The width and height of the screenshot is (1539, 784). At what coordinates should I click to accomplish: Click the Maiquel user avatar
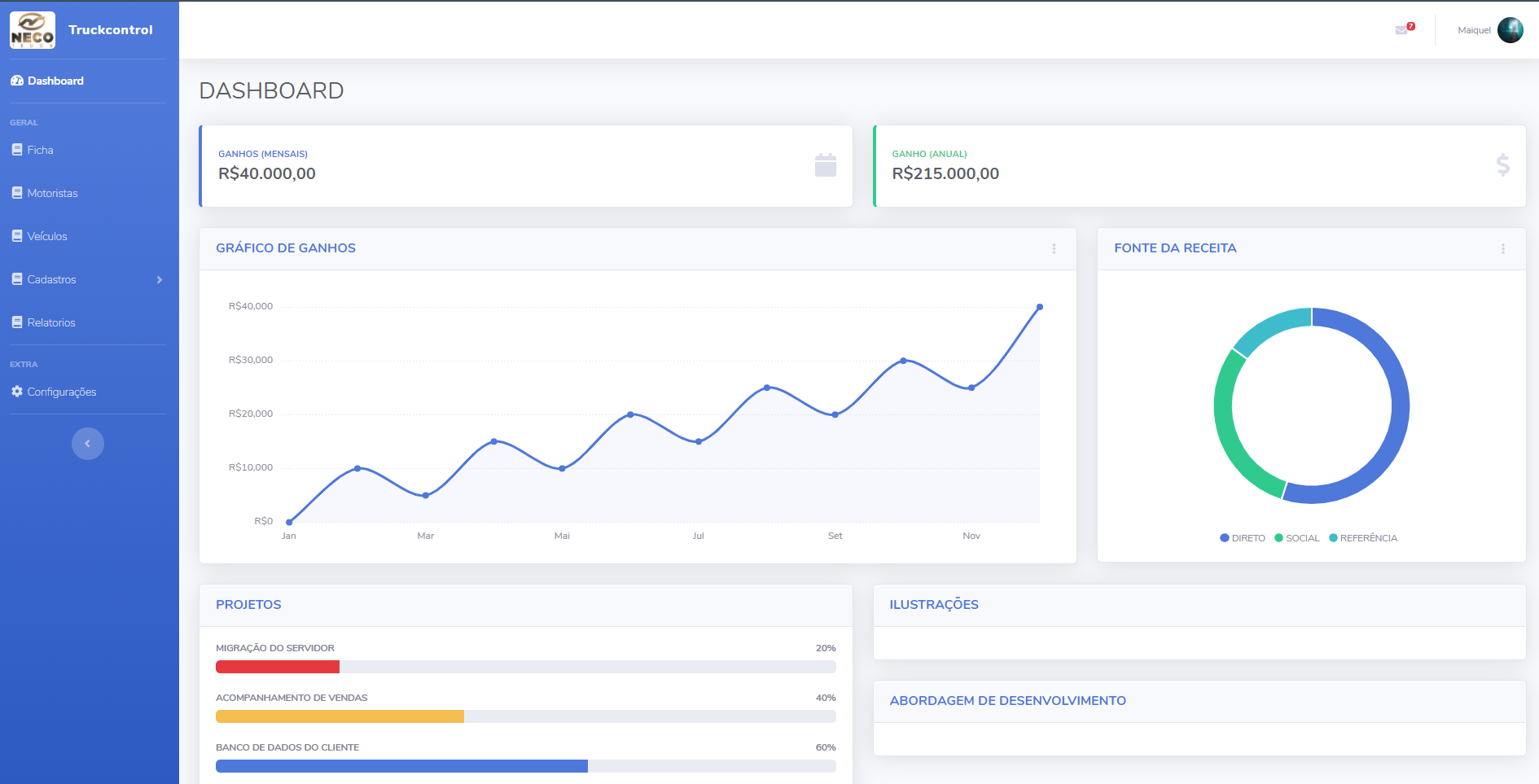tap(1510, 30)
